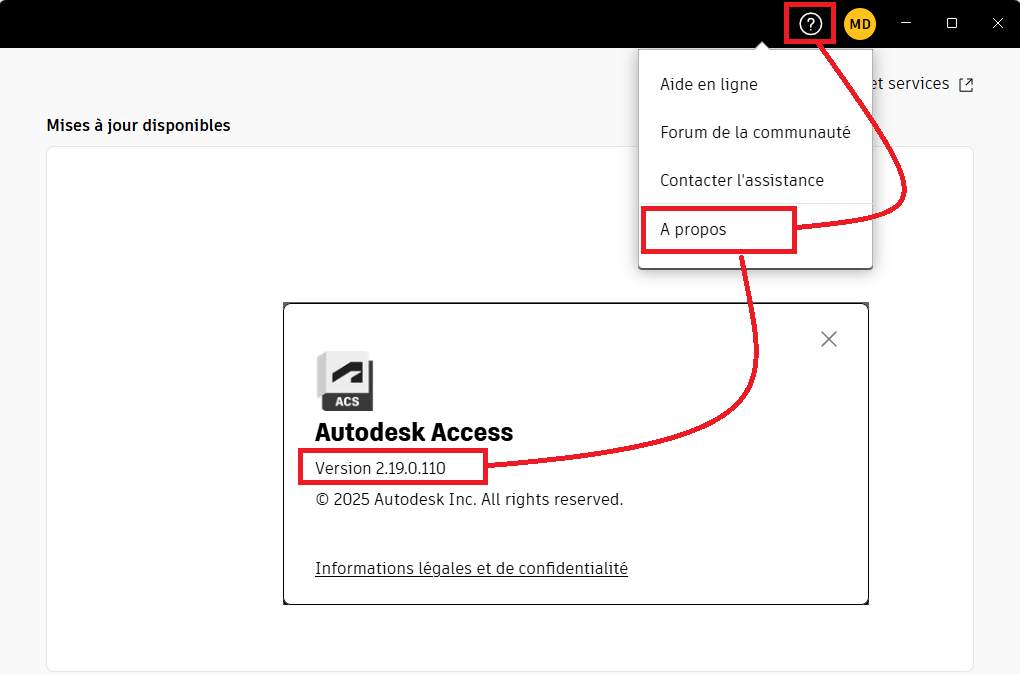The image size is (1020, 674).
Task: Click the ACS Autodesk Access logo
Action: pos(345,381)
